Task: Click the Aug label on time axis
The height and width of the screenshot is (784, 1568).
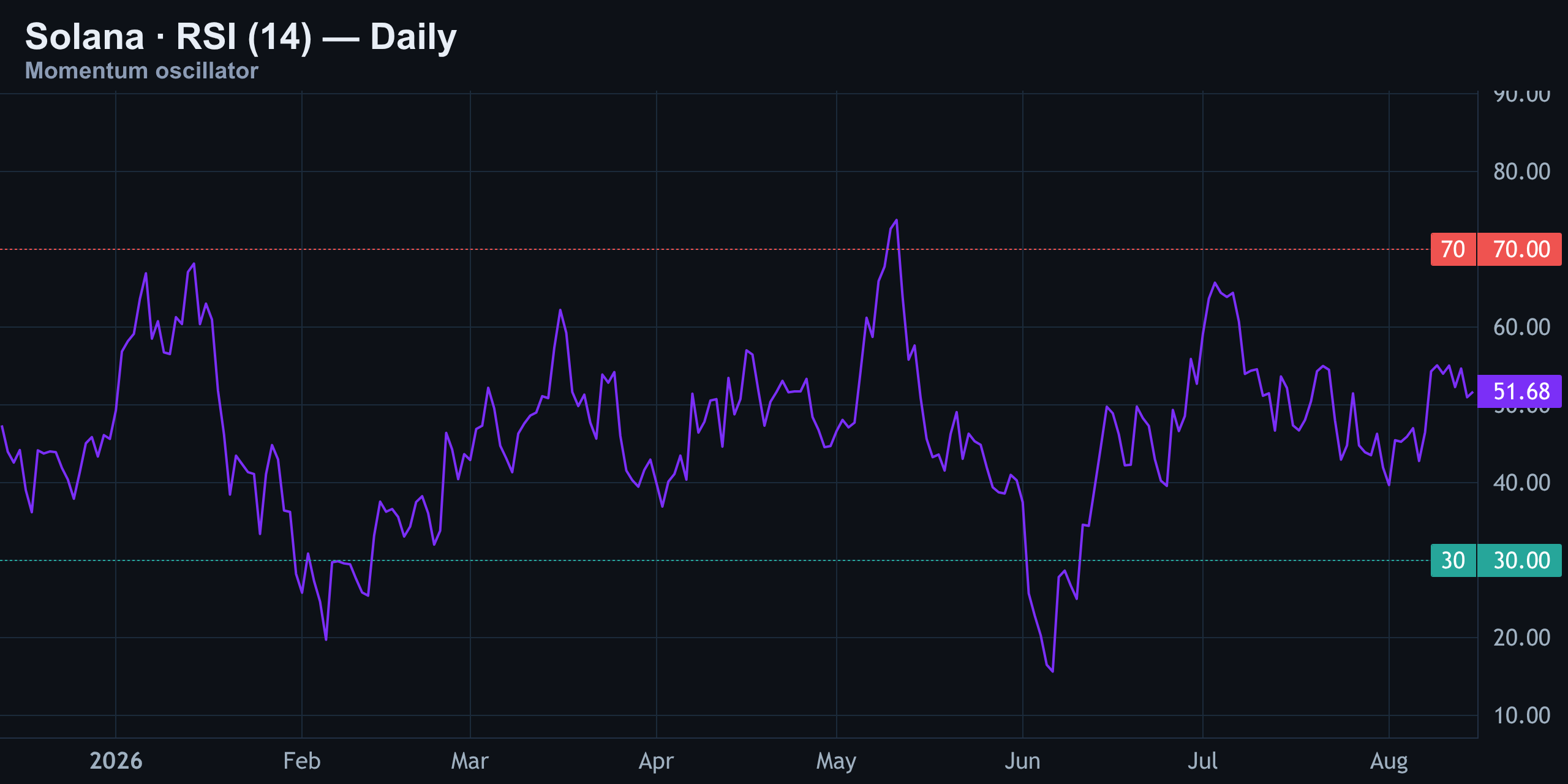Action: click(x=1389, y=761)
